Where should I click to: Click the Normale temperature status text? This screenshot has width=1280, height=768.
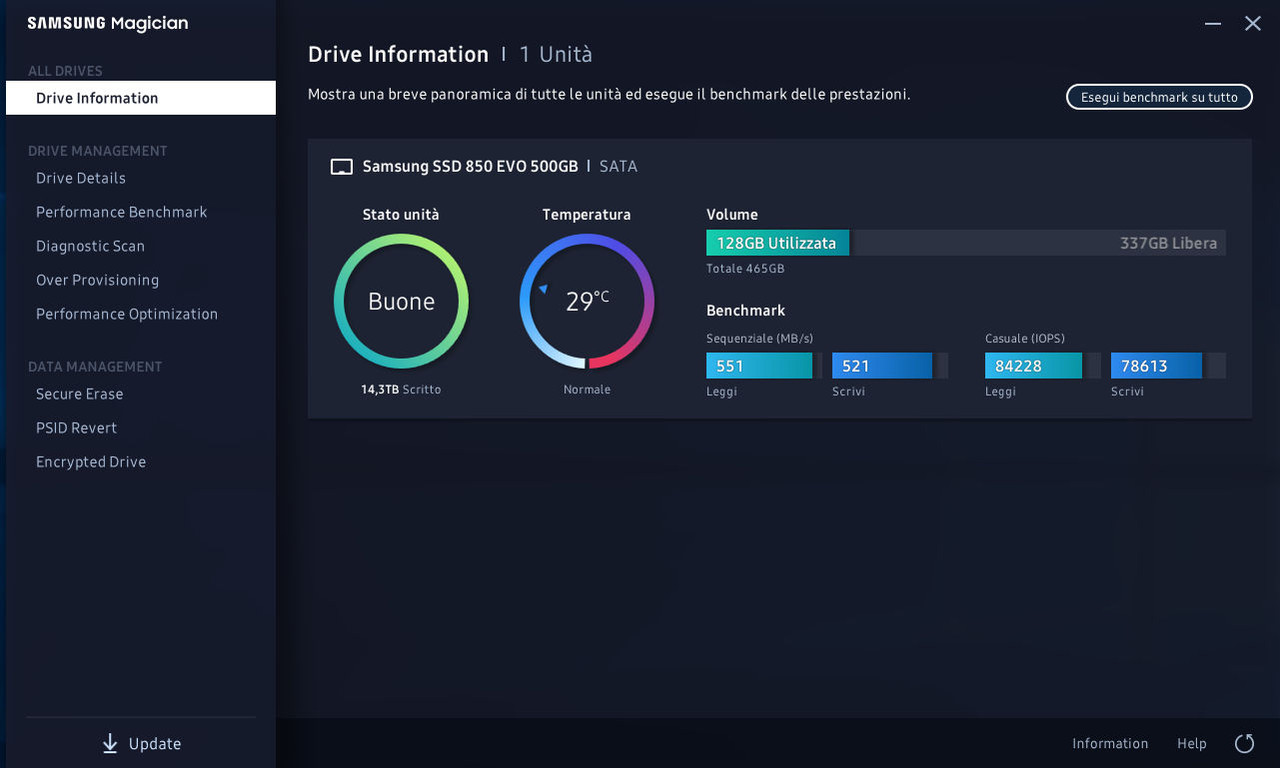pyautogui.click(x=587, y=389)
